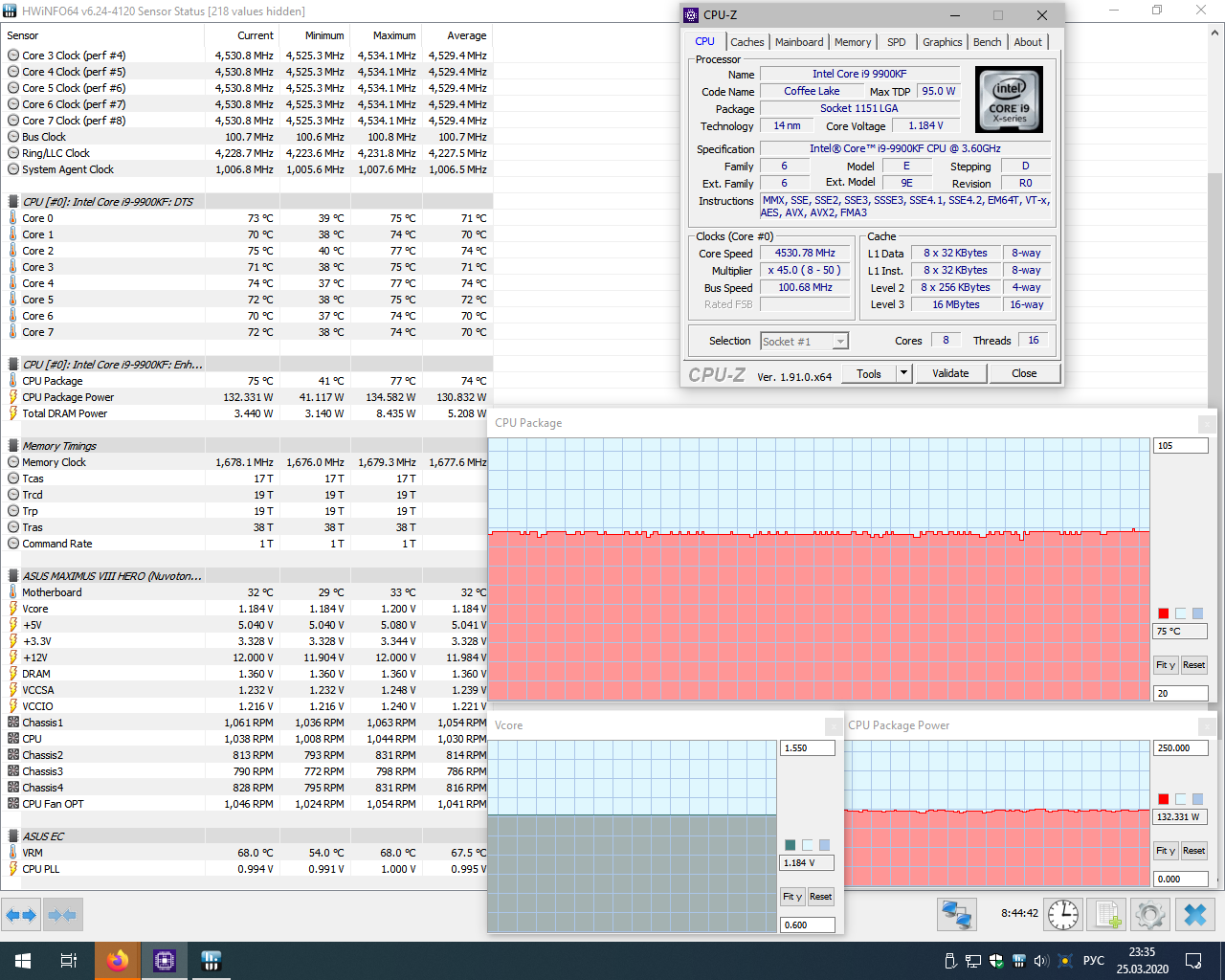Click Reset in the Vcore graph

[x=820, y=897]
